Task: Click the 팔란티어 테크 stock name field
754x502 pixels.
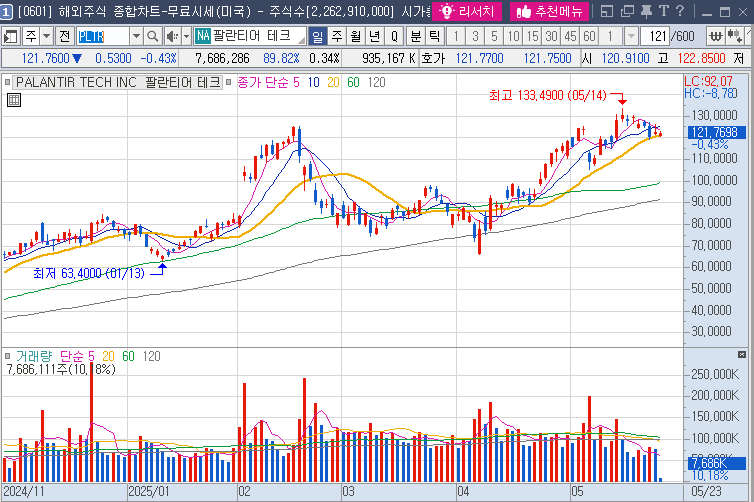Action: (x=250, y=36)
